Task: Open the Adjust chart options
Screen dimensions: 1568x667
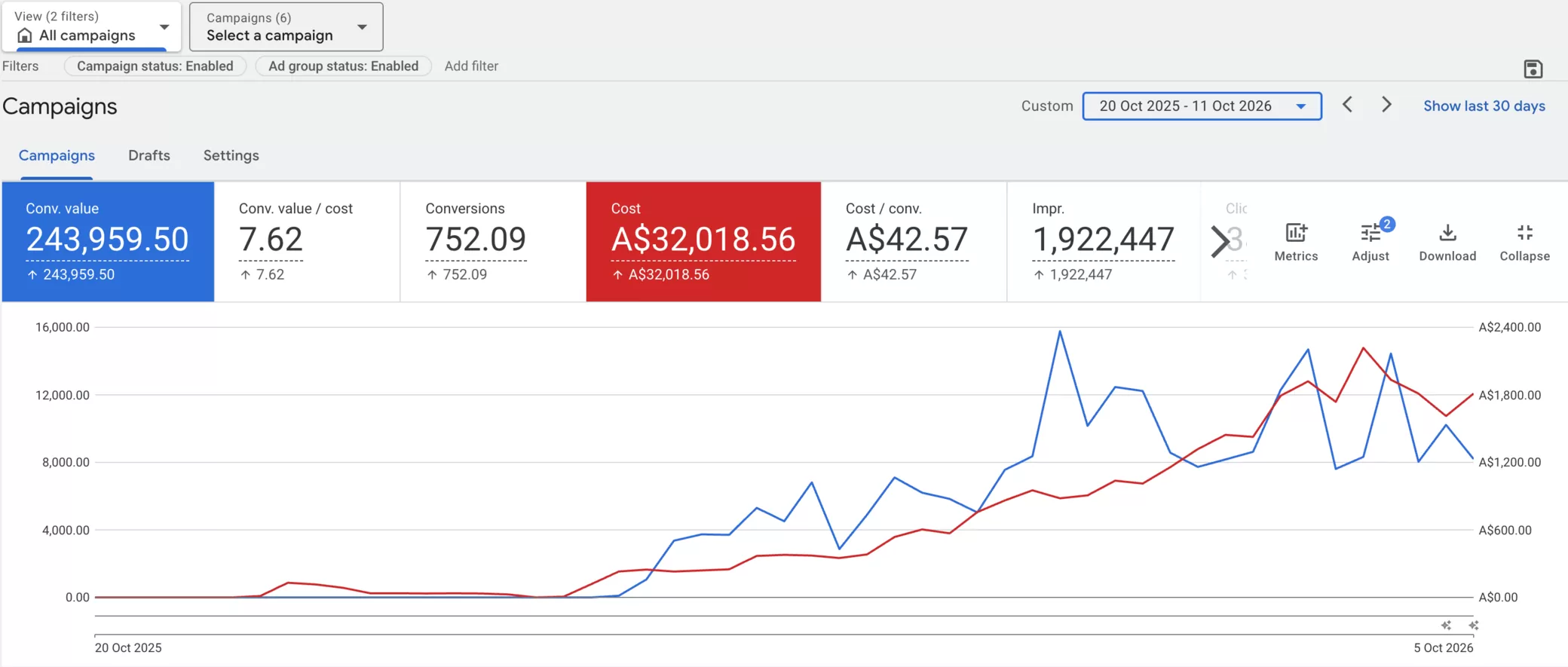Action: point(1370,242)
